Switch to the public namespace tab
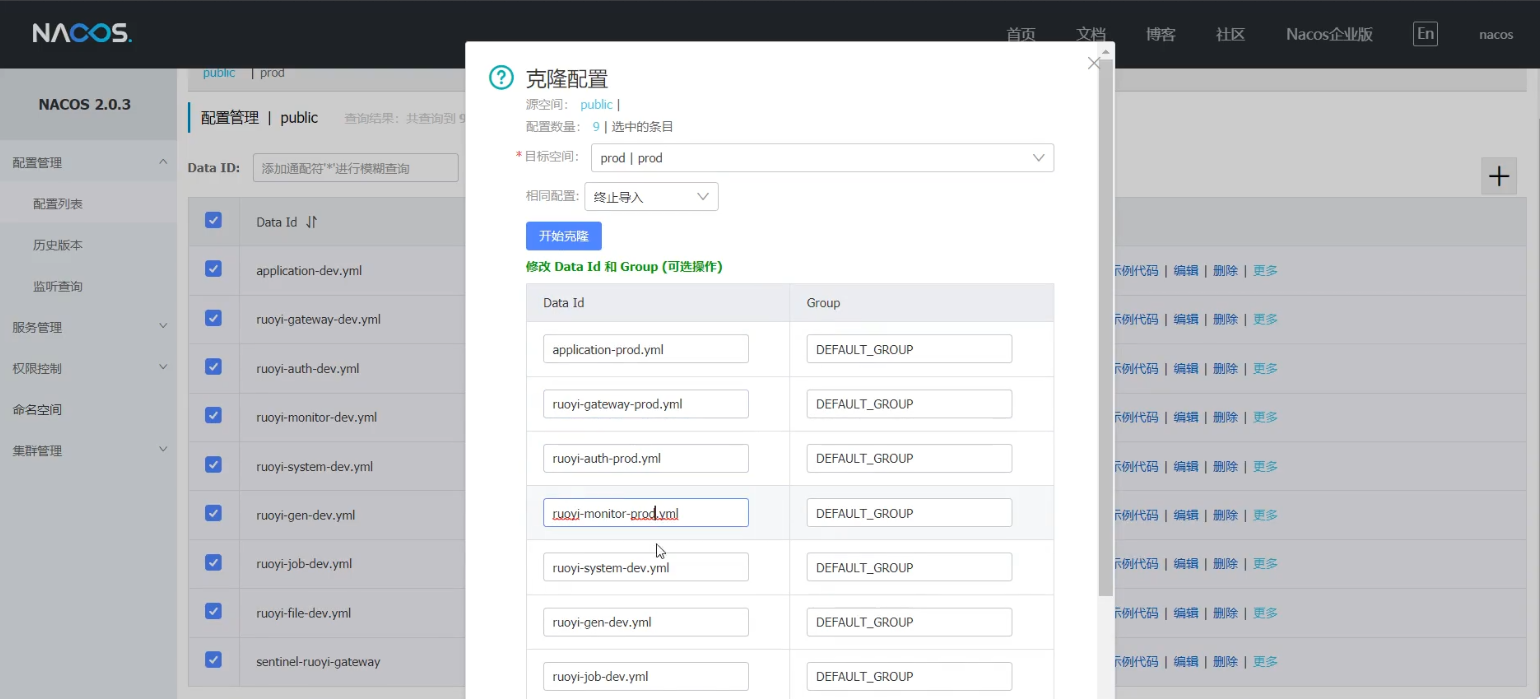This screenshot has height=699, width=1540. 219,73
